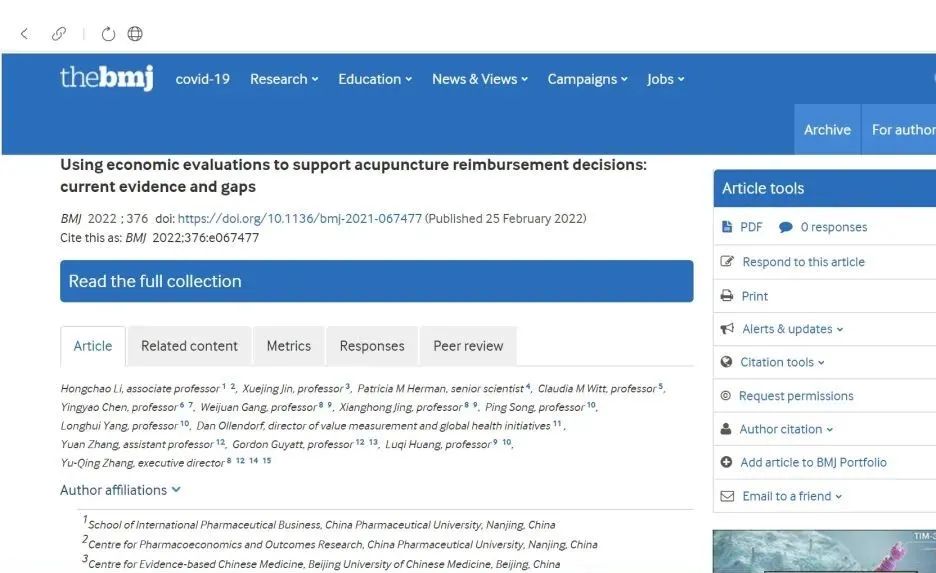Reload the page with refresh icon
Screen dimensions: 936x573
(108, 34)
